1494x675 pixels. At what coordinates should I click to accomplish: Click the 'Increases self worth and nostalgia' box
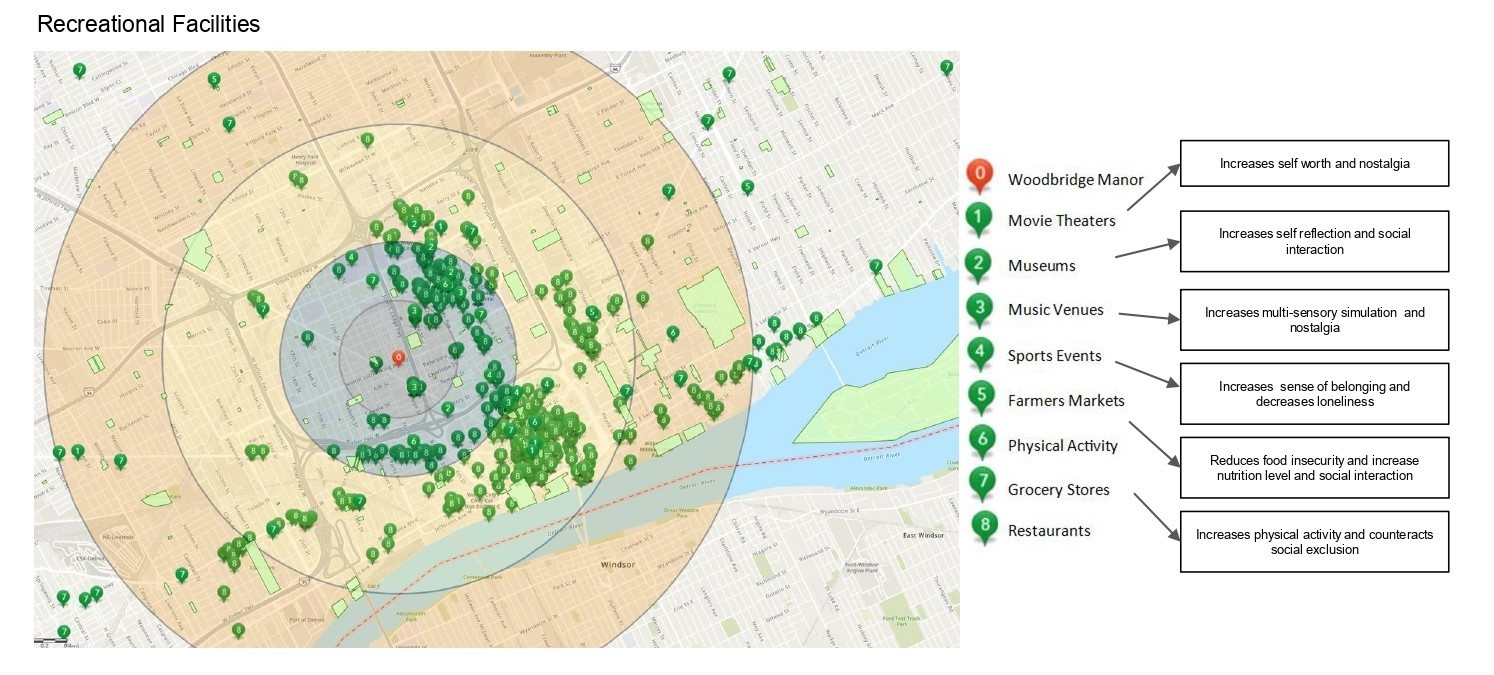coord(1314,163)
